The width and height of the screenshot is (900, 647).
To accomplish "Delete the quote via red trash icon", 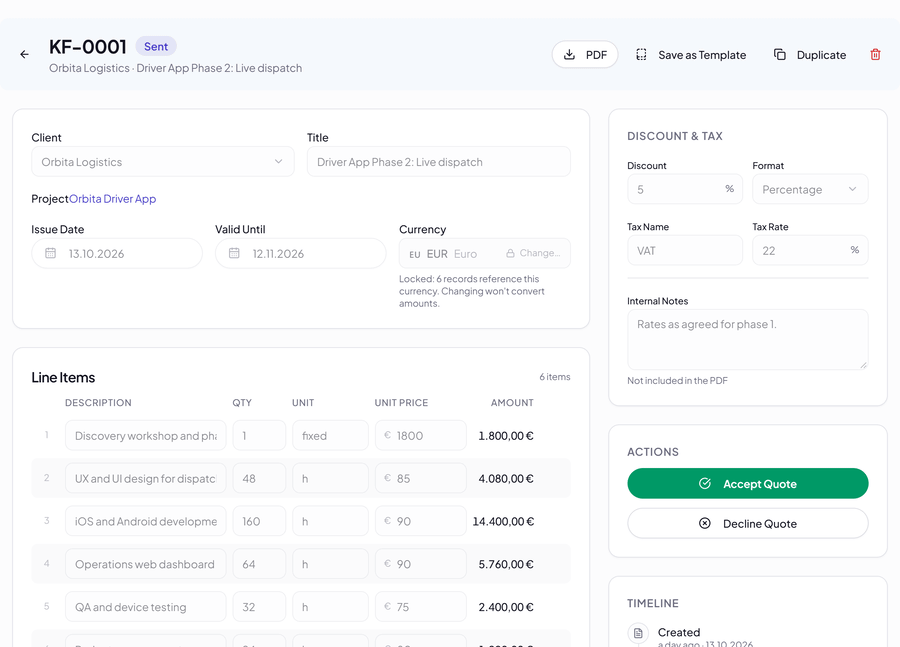I will point(875,55).
